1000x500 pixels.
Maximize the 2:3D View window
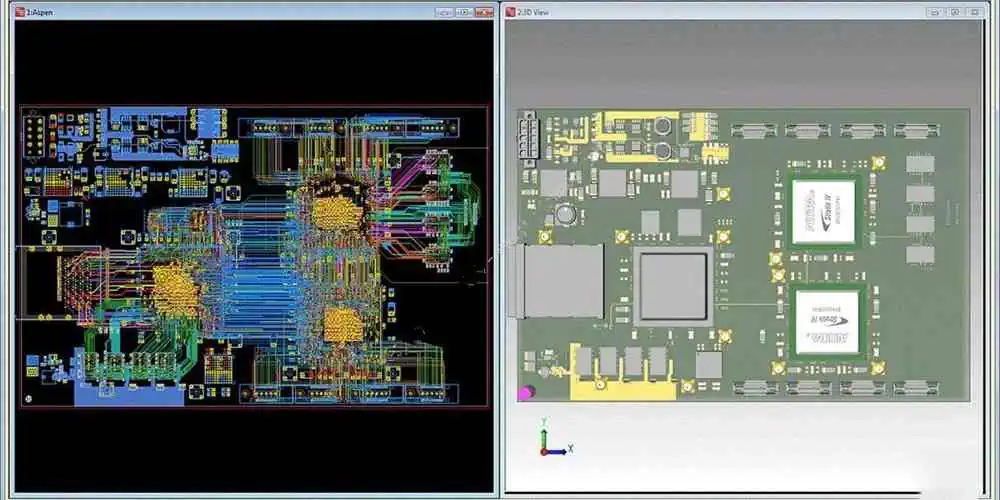(x=955, y=11)
